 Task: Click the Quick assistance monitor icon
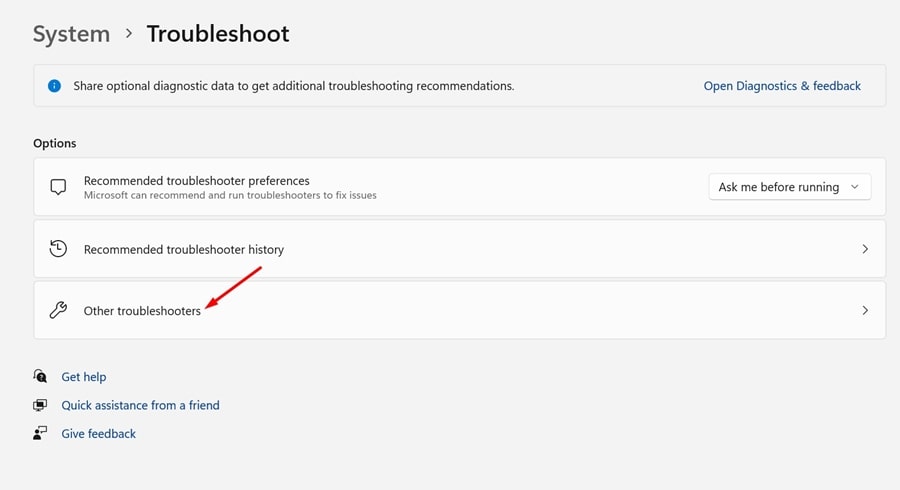pyautogui.click(x=40, y=405)
